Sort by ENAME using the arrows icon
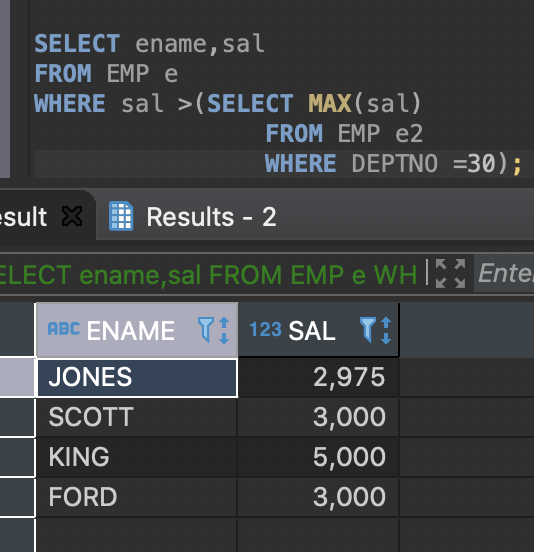The height and width of the screenshot is (552, 534). (x=224, y=330)
